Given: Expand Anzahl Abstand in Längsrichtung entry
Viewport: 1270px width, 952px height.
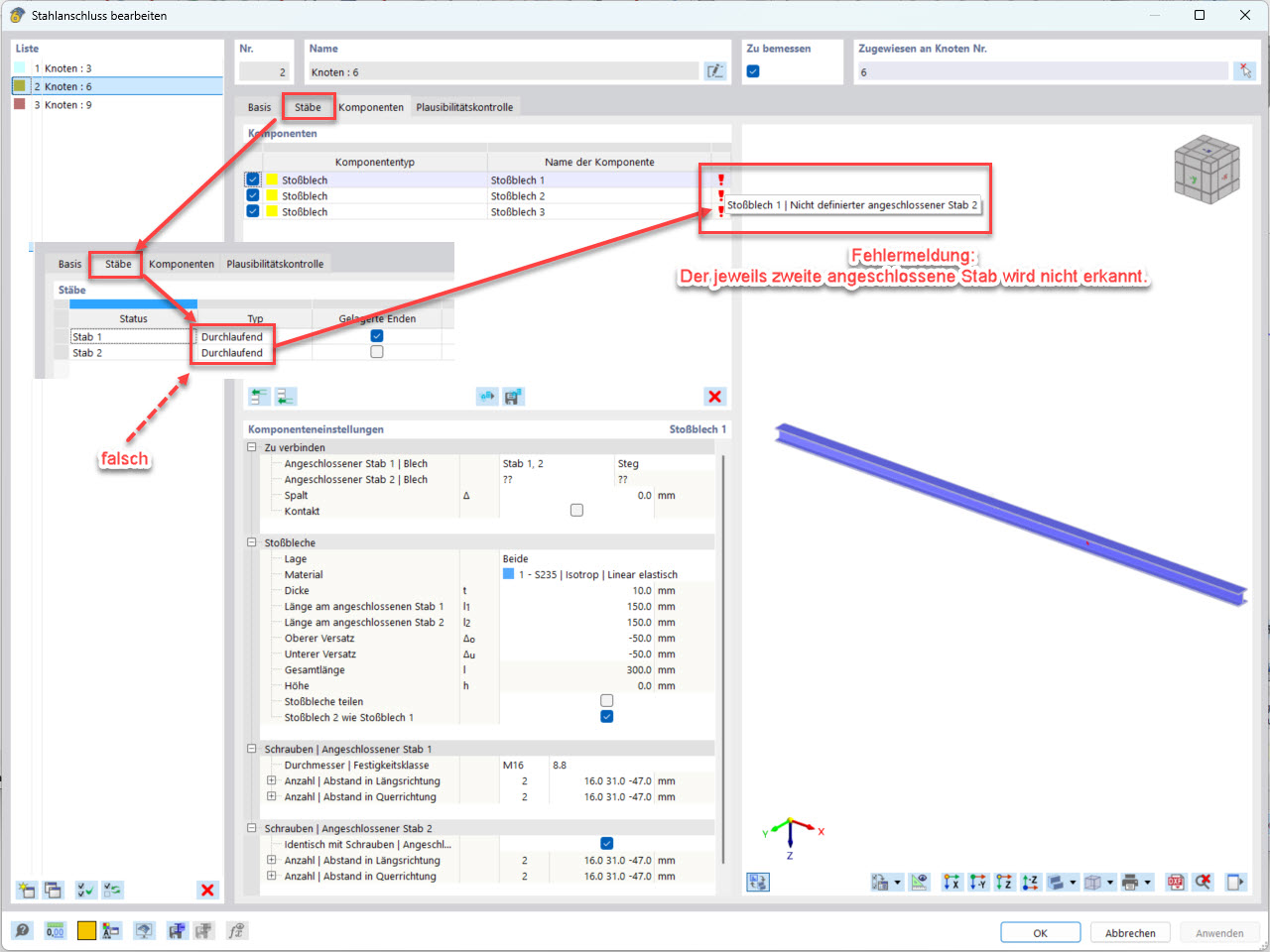Looking at the screenshot, I should pyautogui.click(x=270, y=779).
